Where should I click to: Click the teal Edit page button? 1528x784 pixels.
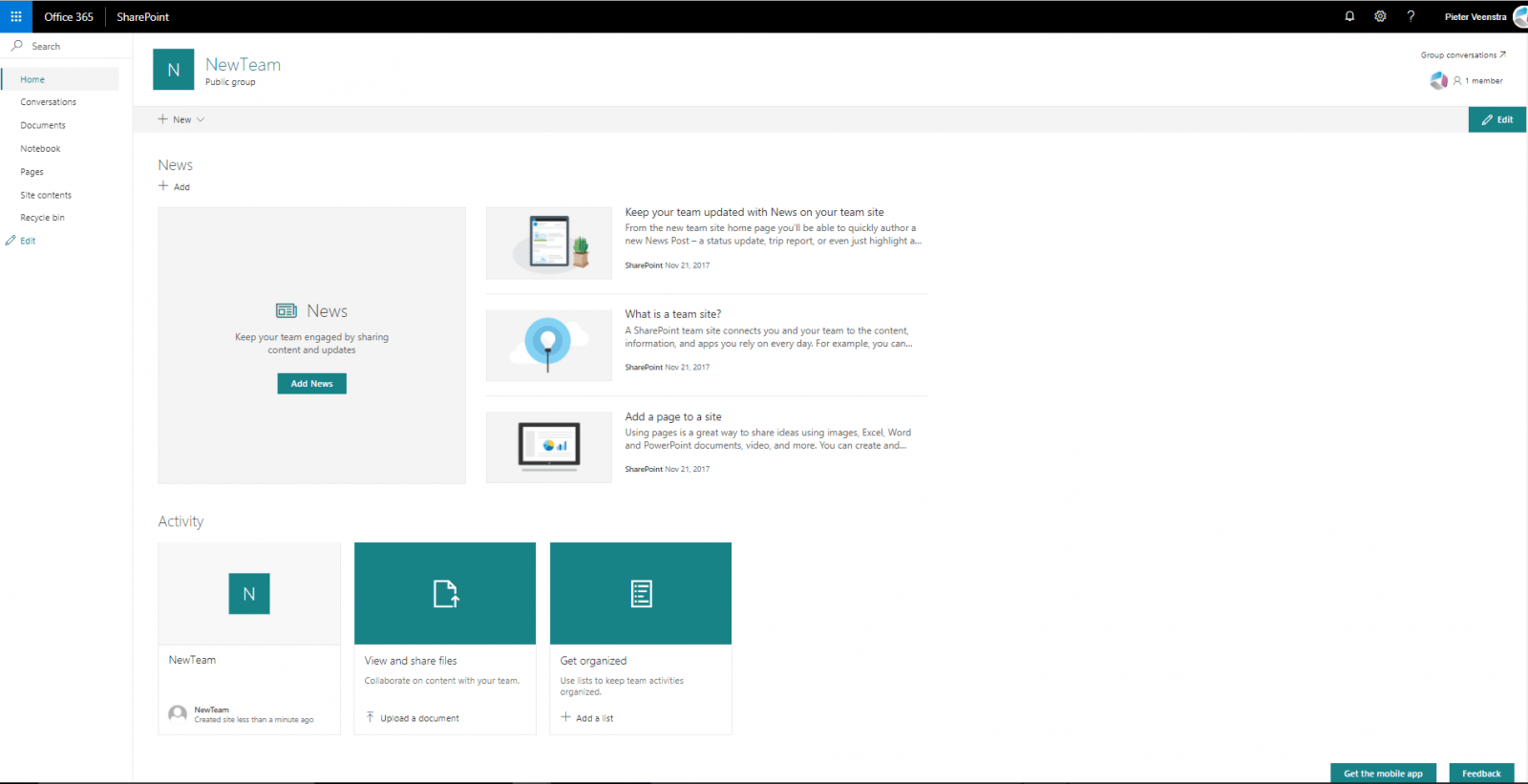tap(1497, 119)
